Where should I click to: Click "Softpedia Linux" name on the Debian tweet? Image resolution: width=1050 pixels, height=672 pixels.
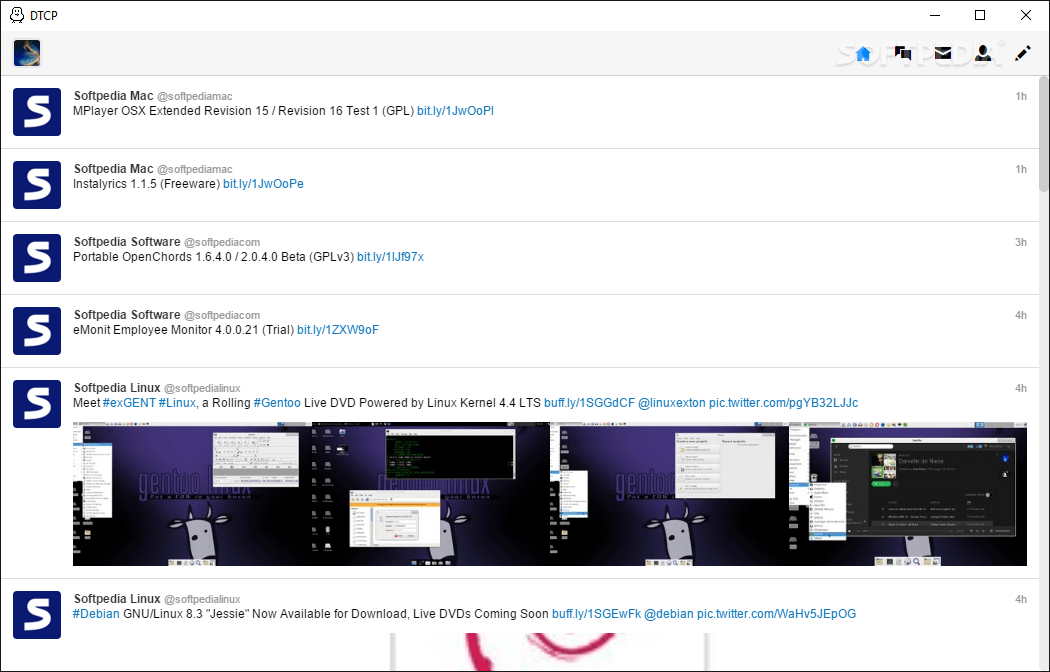pyautogui.click(x=117, y=599)
